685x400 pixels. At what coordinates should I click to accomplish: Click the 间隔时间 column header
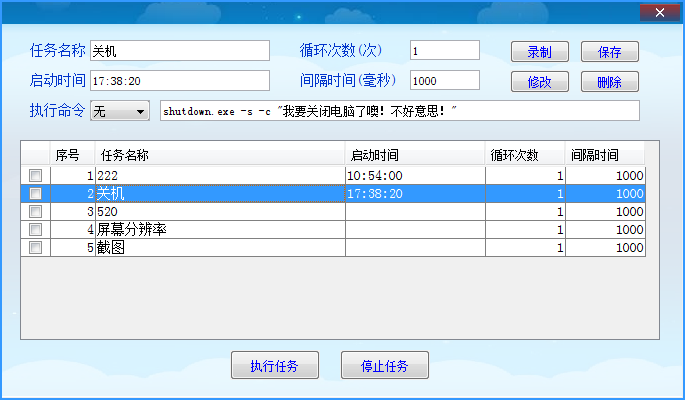pos(605,155)
